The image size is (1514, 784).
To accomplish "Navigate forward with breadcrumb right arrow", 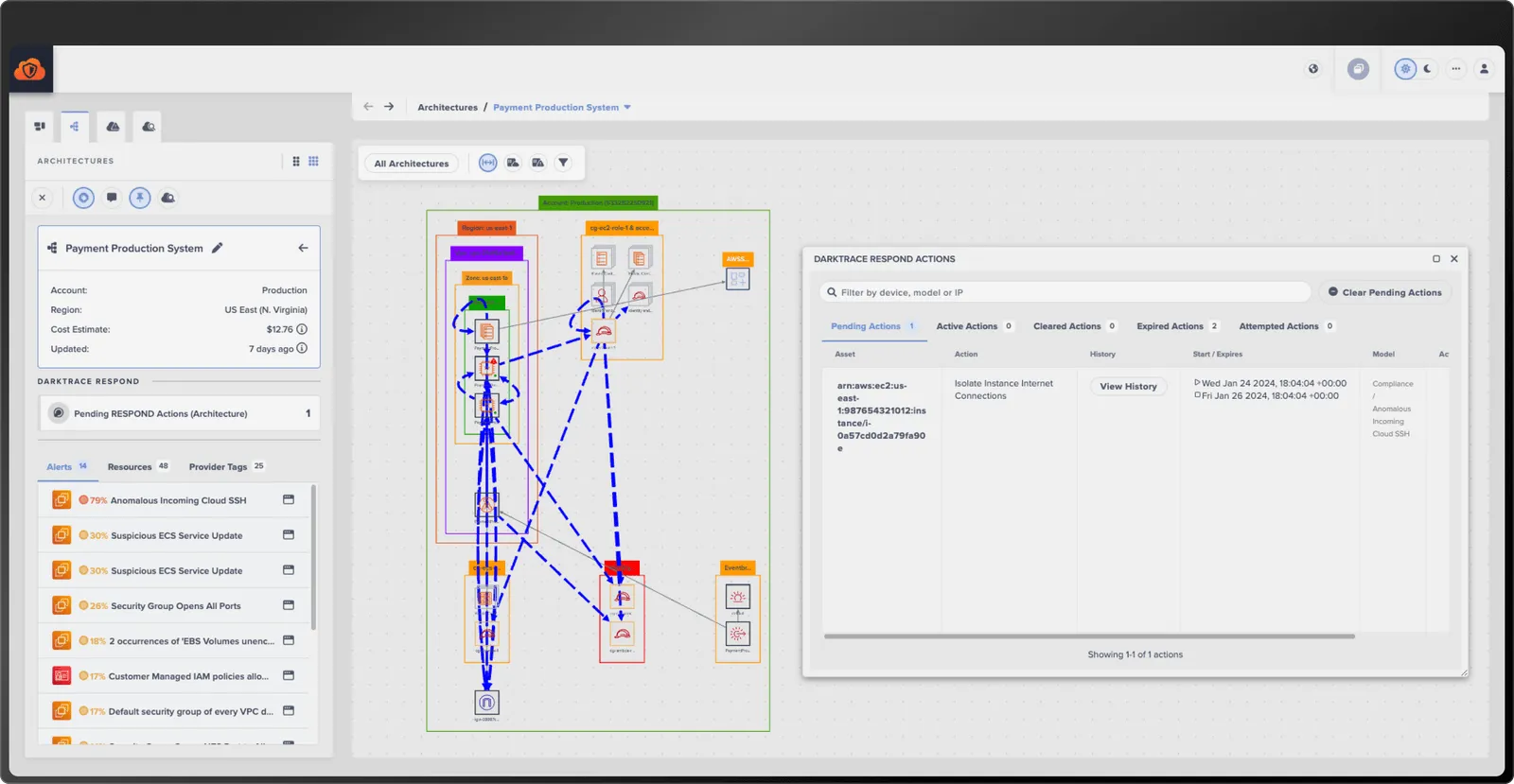I will pos(389,107).
